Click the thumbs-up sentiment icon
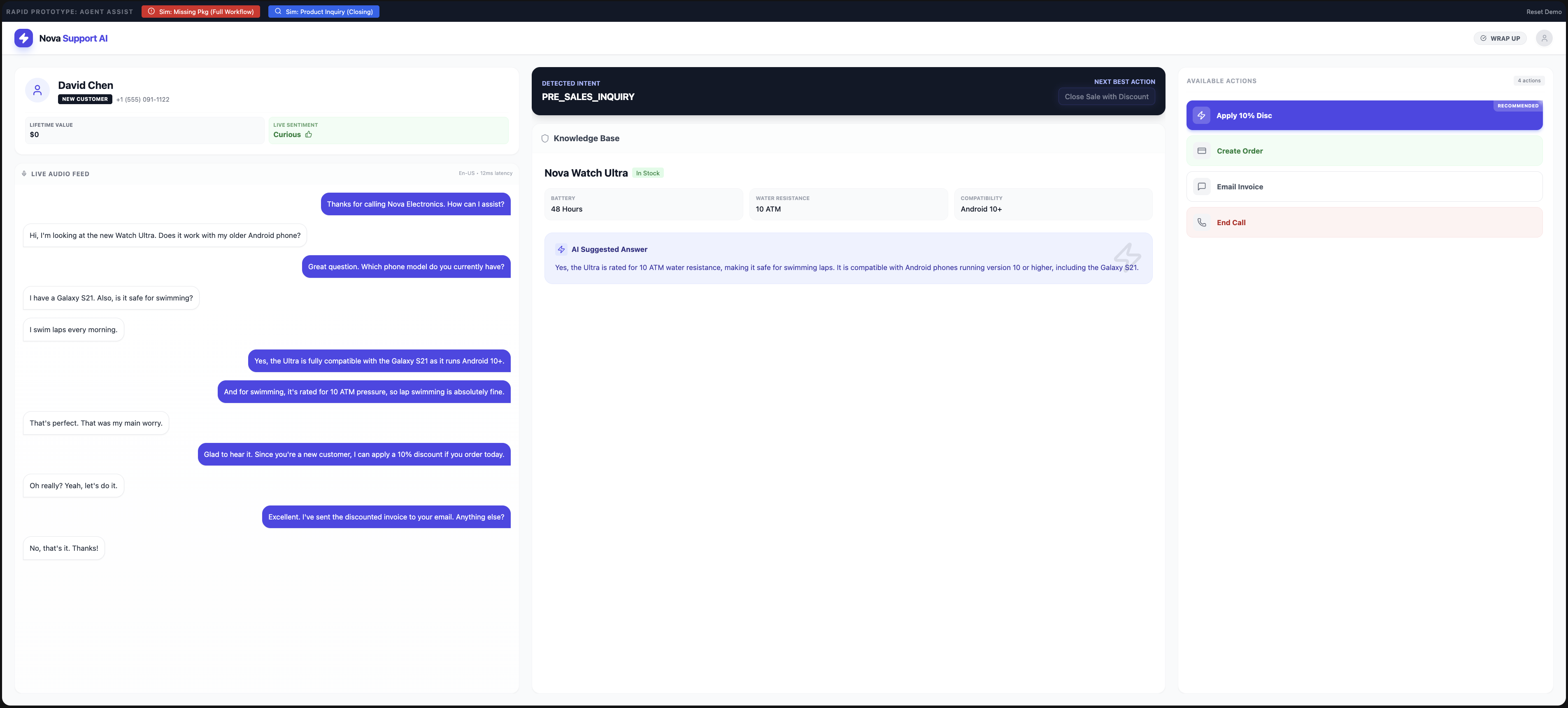This screenshot has width=1568, height=708. [x=309, y=135]
